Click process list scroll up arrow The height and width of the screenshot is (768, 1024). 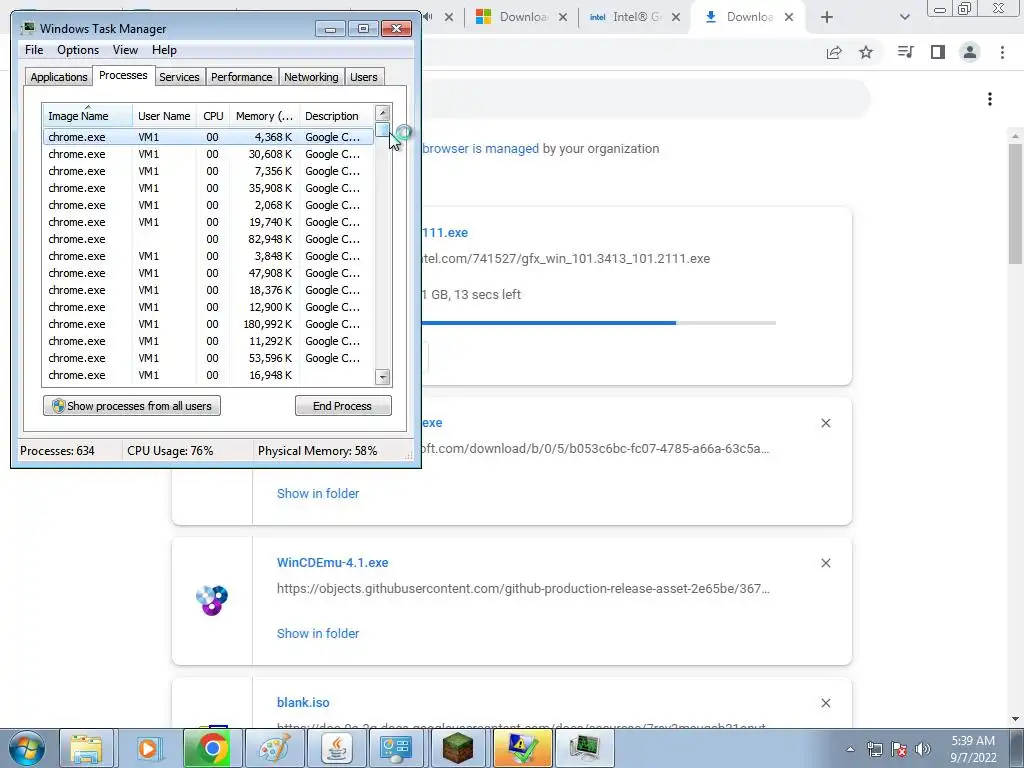pos(383,112)
